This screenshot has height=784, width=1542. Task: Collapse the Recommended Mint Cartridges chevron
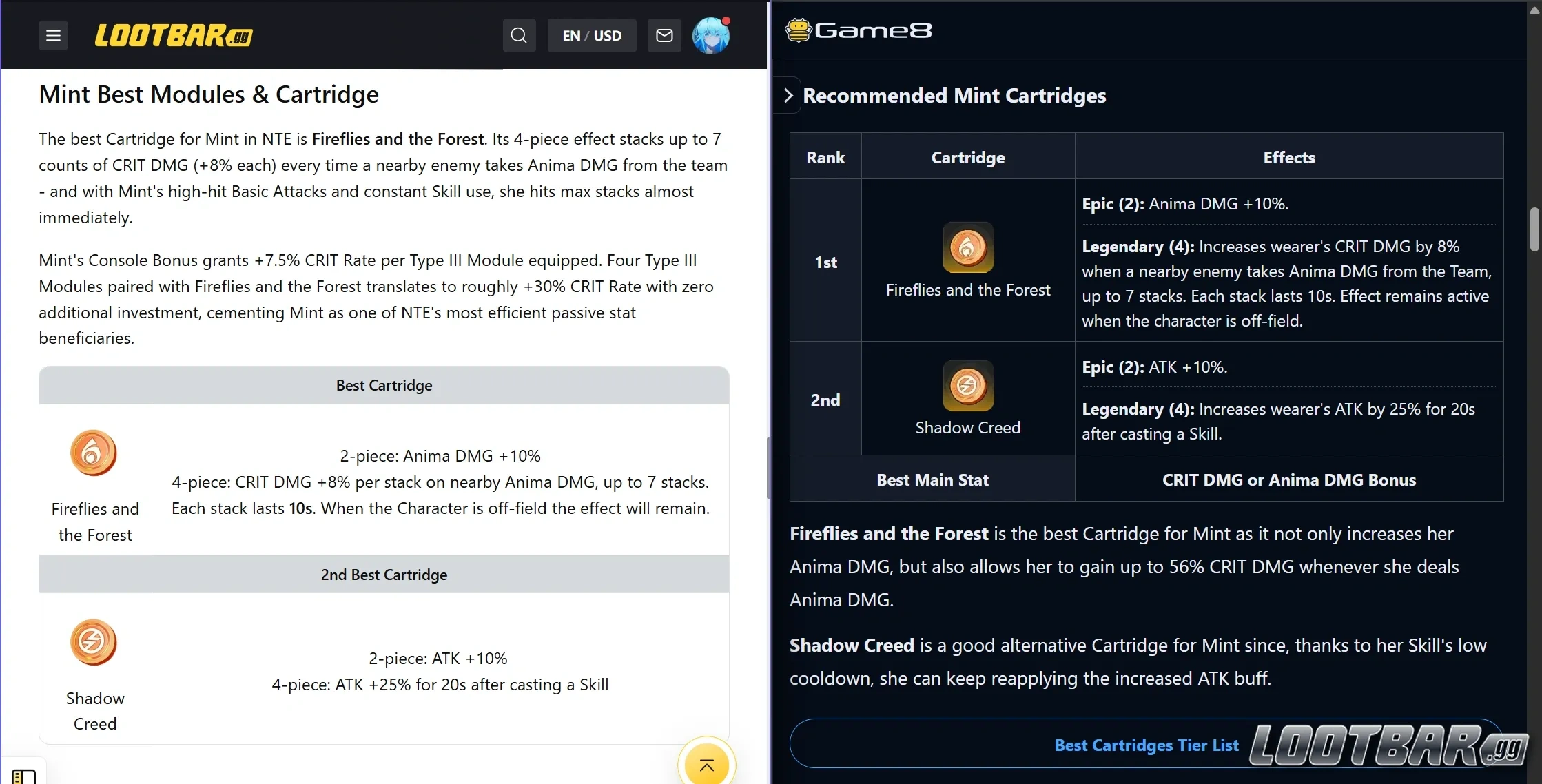(x=788, y=95)
